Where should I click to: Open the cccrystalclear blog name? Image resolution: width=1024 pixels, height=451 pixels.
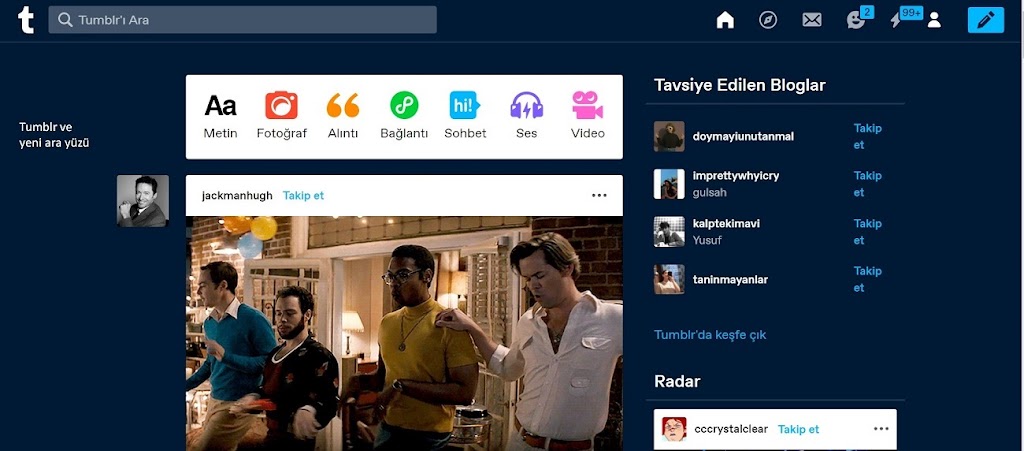pyautogui.click(x=731, y=429)
